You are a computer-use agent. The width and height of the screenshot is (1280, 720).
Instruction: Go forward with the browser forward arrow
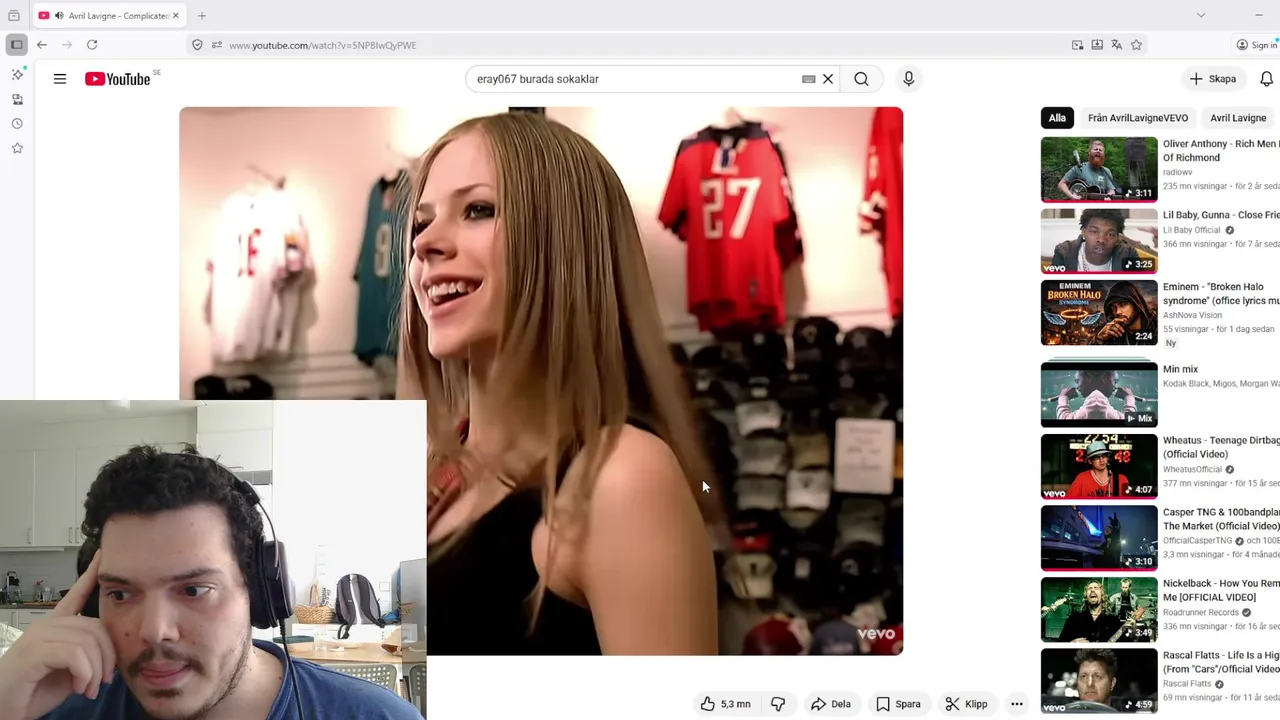[67, 45]
